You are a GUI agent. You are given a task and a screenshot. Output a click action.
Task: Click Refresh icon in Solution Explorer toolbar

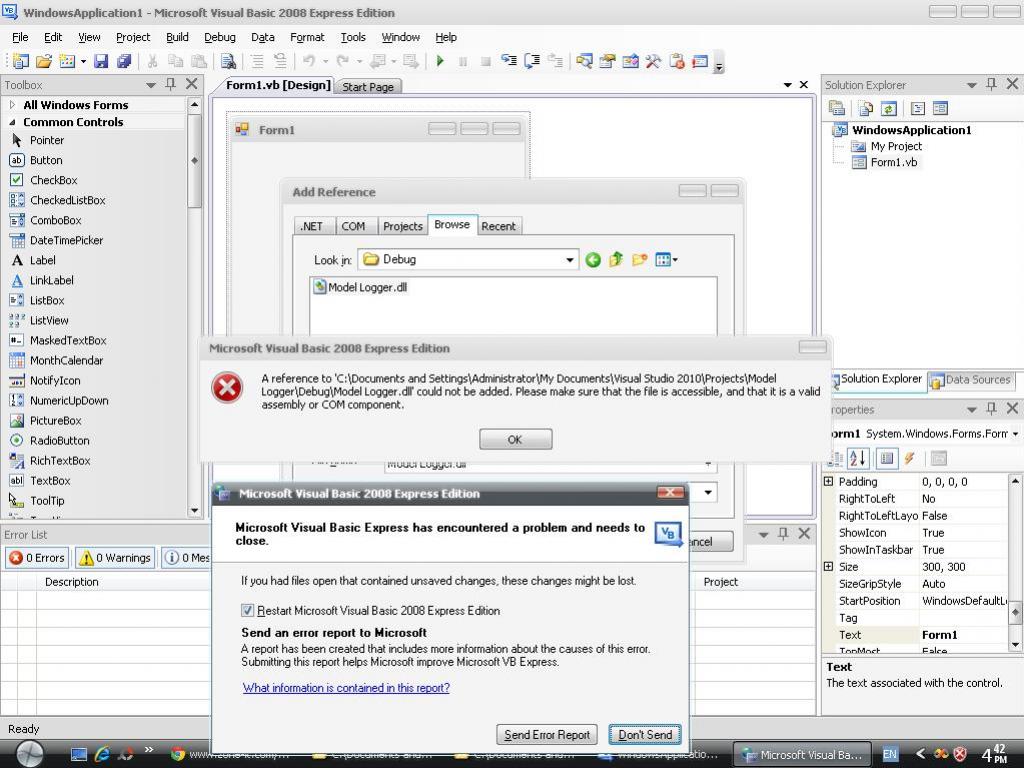pyautogui.click(x=889, y=108)
